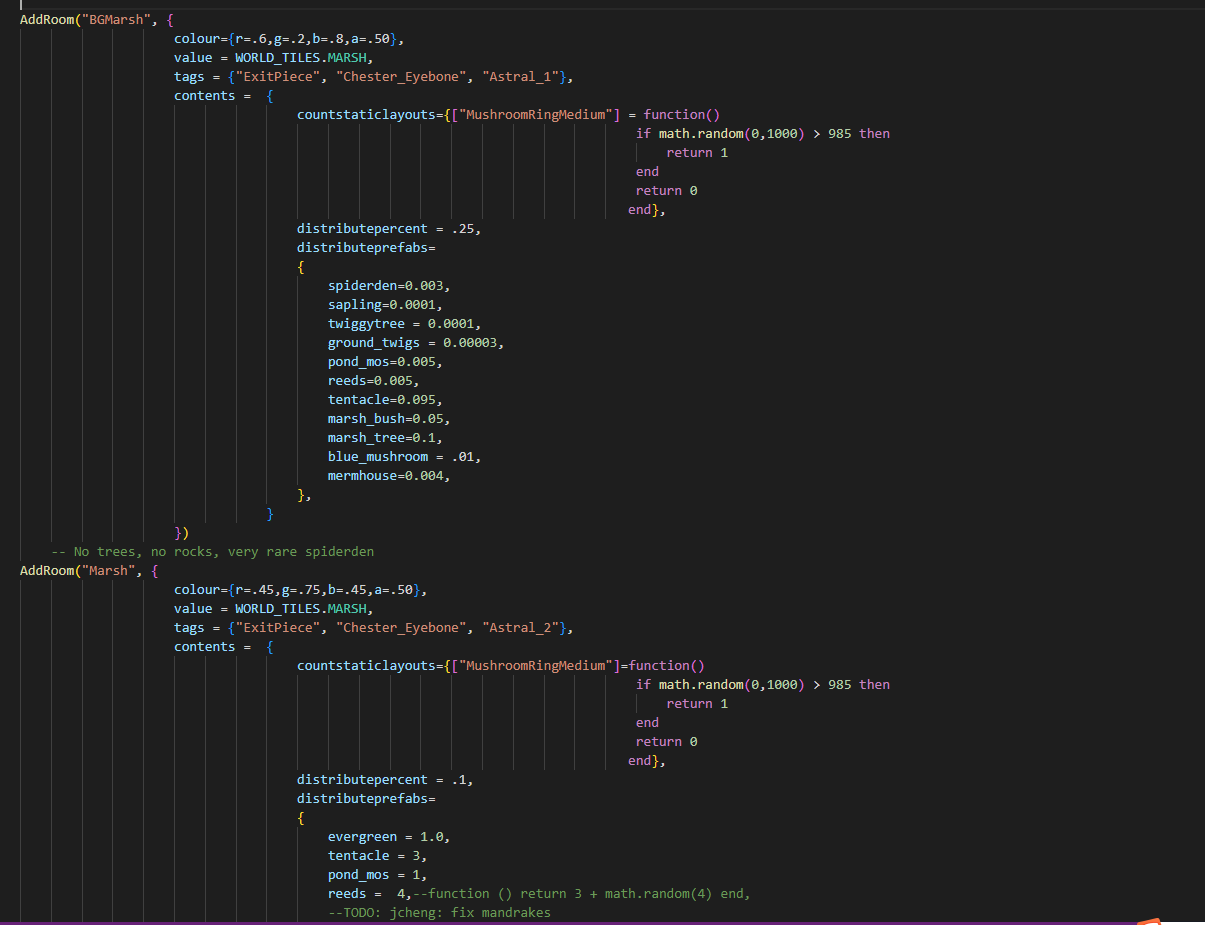Click the marsh_bush=0.05 entry

382,419
